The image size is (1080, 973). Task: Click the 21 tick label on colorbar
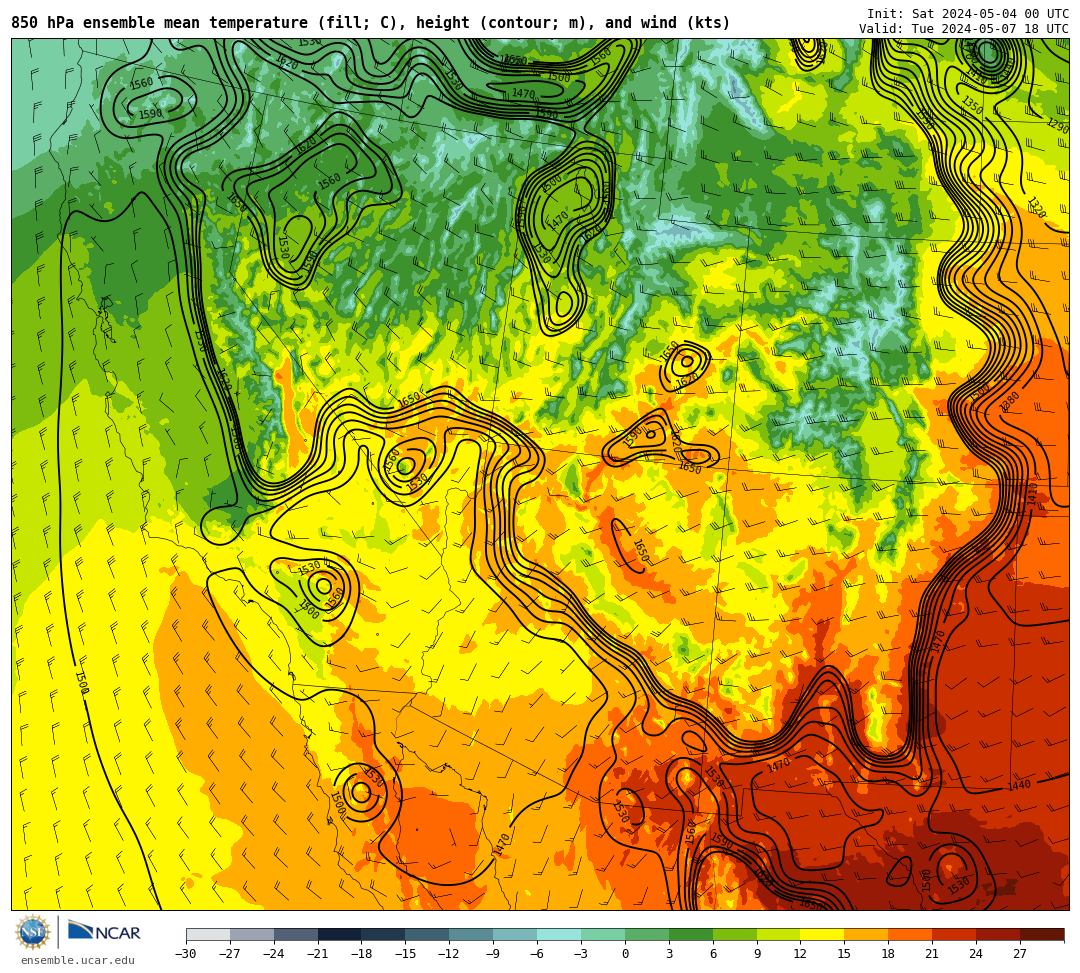click(933, 954)
